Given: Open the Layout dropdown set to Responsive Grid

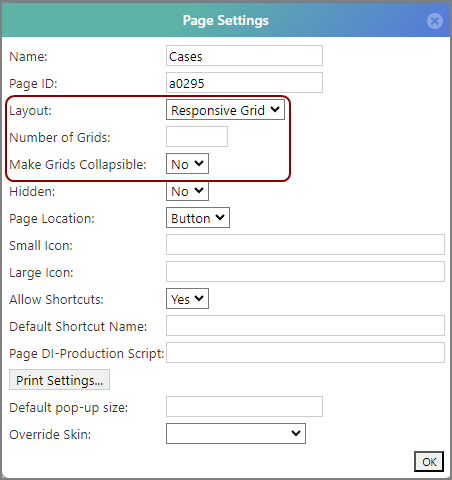Looking at the screenshot, I should pos(225,110).
